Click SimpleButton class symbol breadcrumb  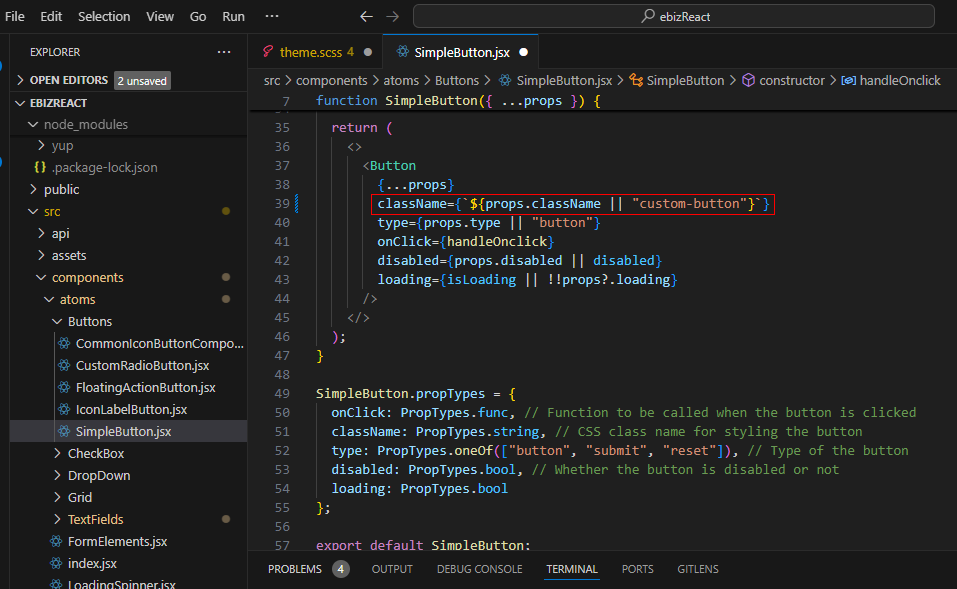pos(676,81)
